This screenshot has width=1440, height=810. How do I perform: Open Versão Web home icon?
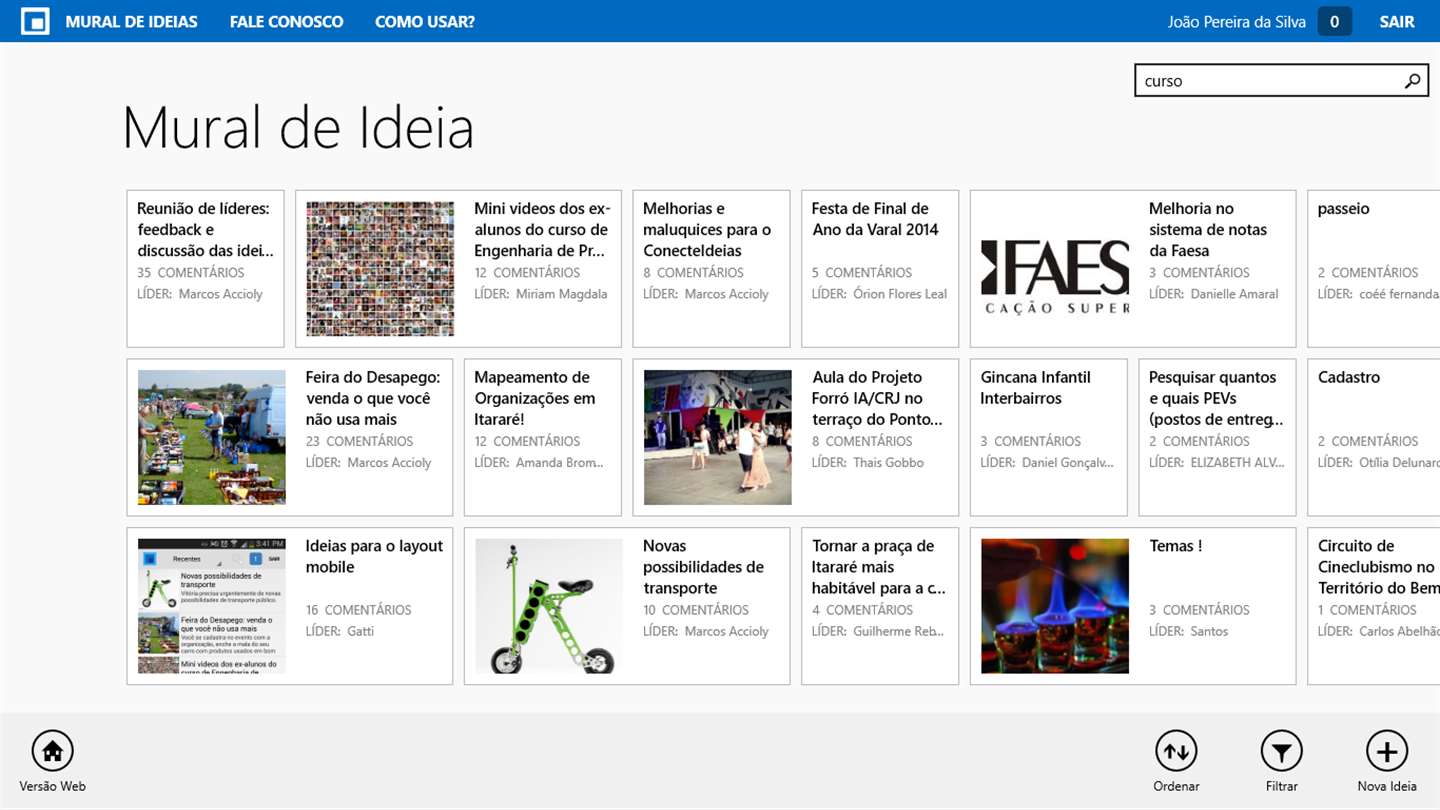[x=52, y=751]
